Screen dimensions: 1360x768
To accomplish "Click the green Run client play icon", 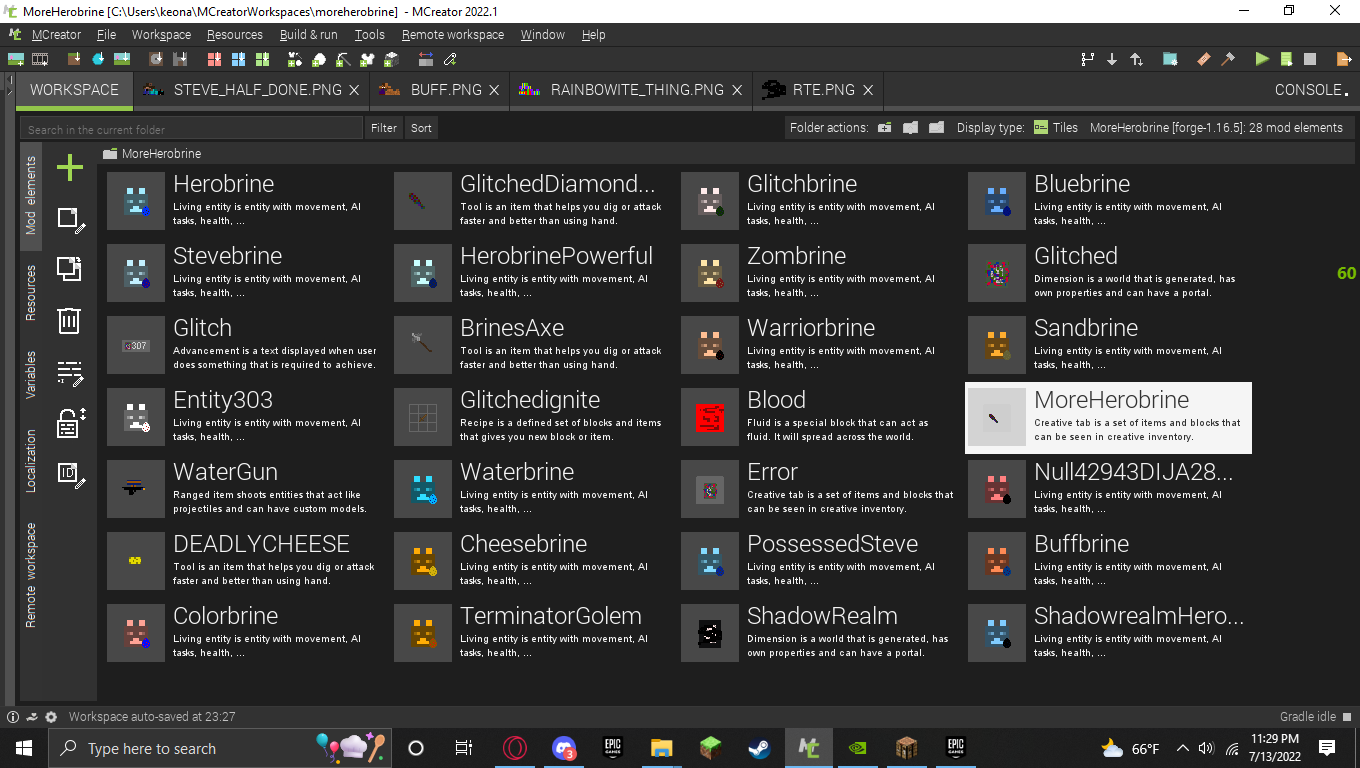I will click(1262, 59).
